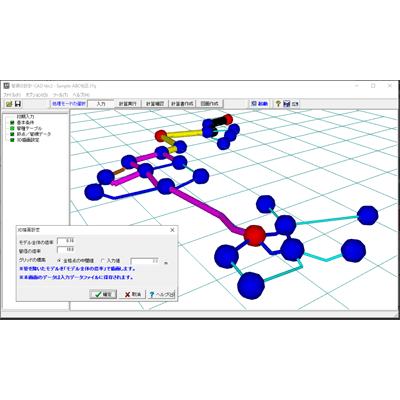Switch to the 計算実行 mode tab

pyautogui.click(x=128, y=104)
